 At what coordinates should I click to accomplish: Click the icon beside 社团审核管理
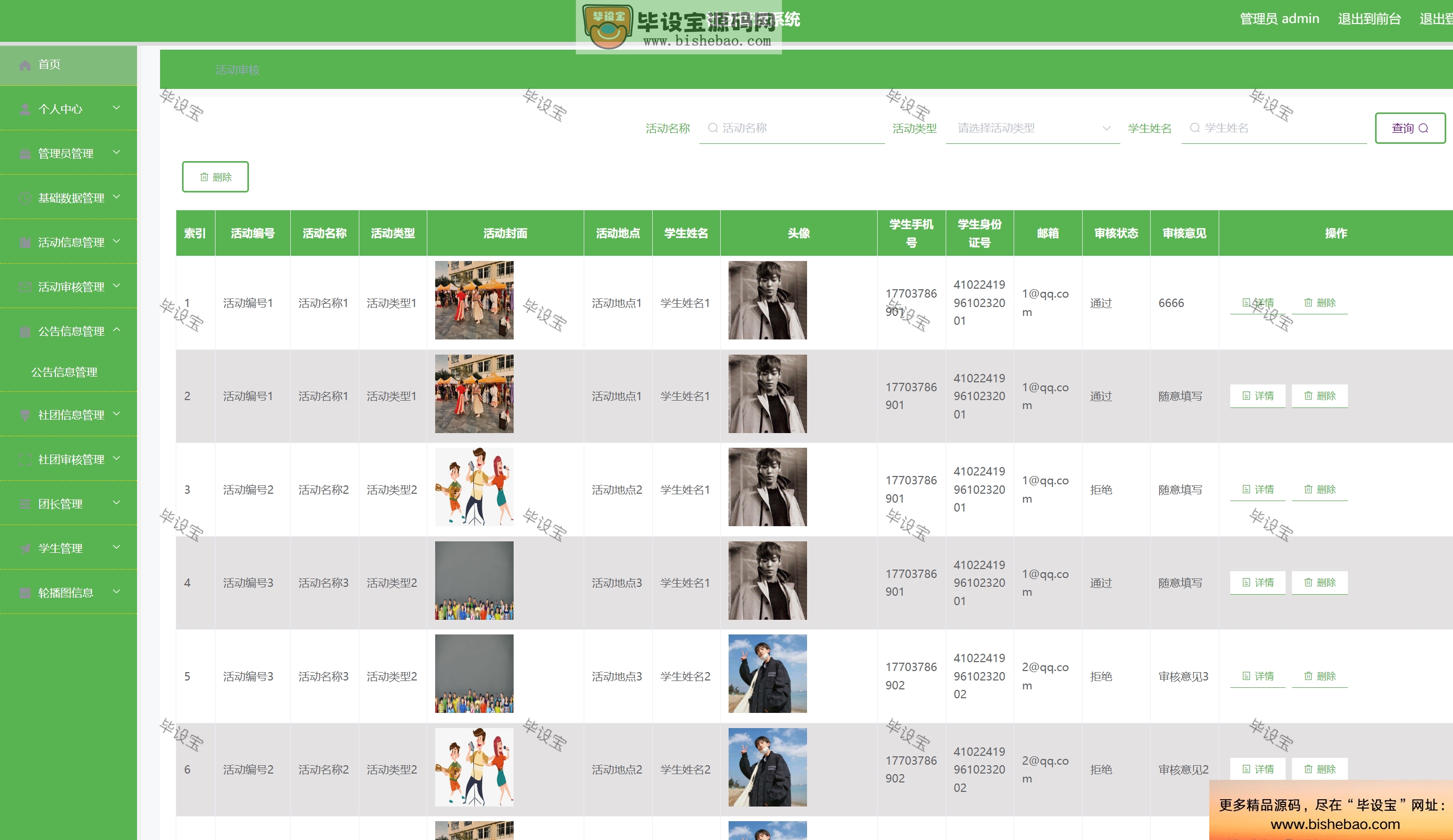pyautogui.click(x=25, y=460)
